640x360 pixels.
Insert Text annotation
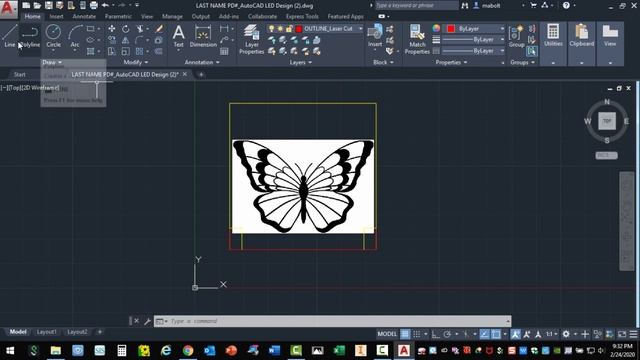[178, 36]
